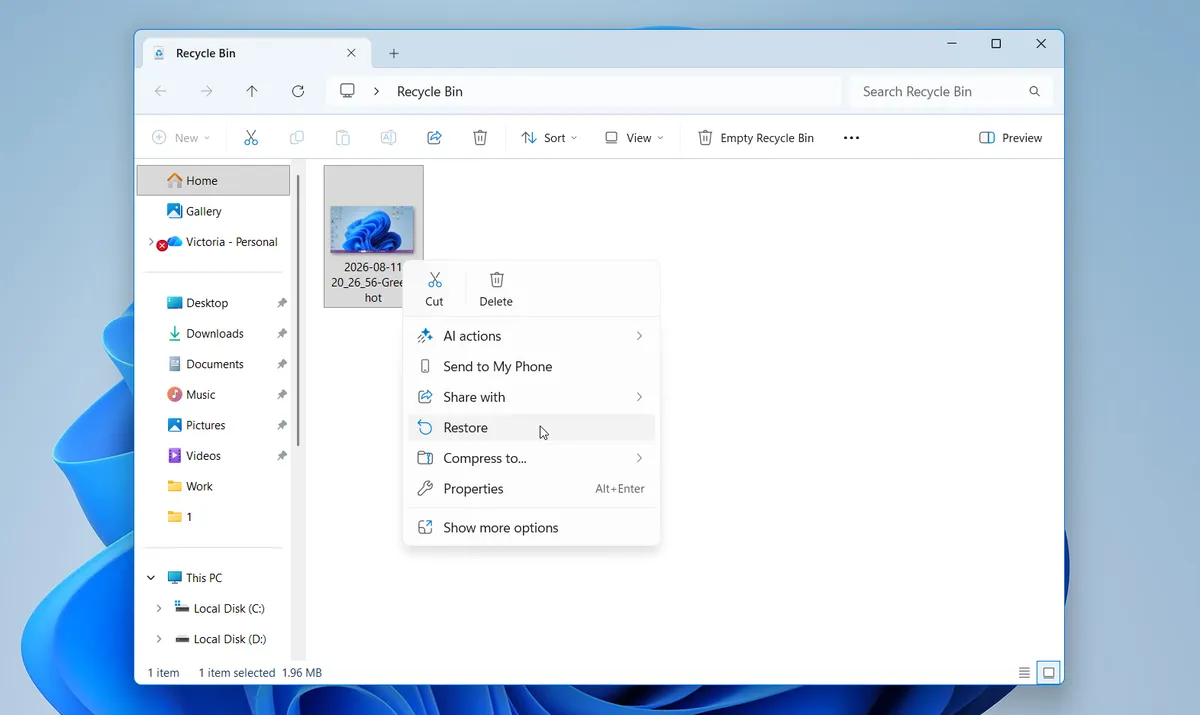This screenshot has height=715, width=1200.
Task: Select the deleted screenshot thumbnail
Action: click(373, 228)
